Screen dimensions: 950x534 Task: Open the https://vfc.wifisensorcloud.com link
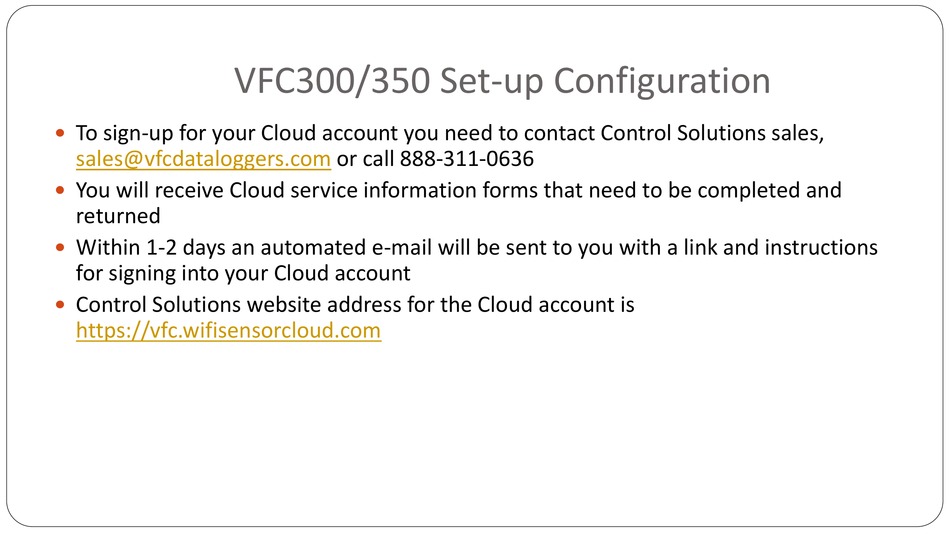pyautogui.click(x=228, y=330)
